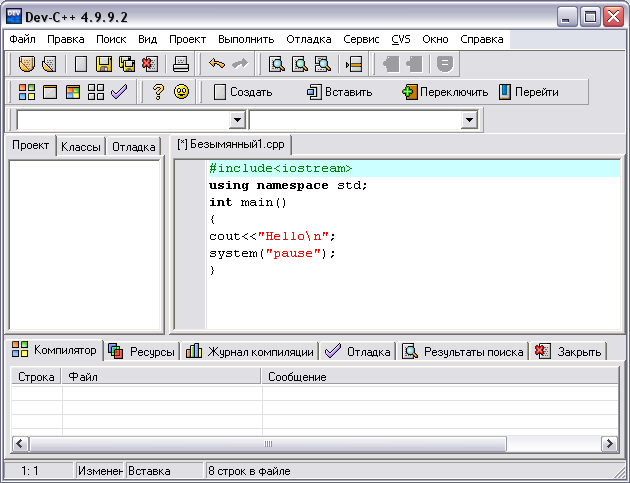The height and width of the screenshot is (483, 630).
Task: Click the Save All multiple floppies icon
Action: [127, 64]
